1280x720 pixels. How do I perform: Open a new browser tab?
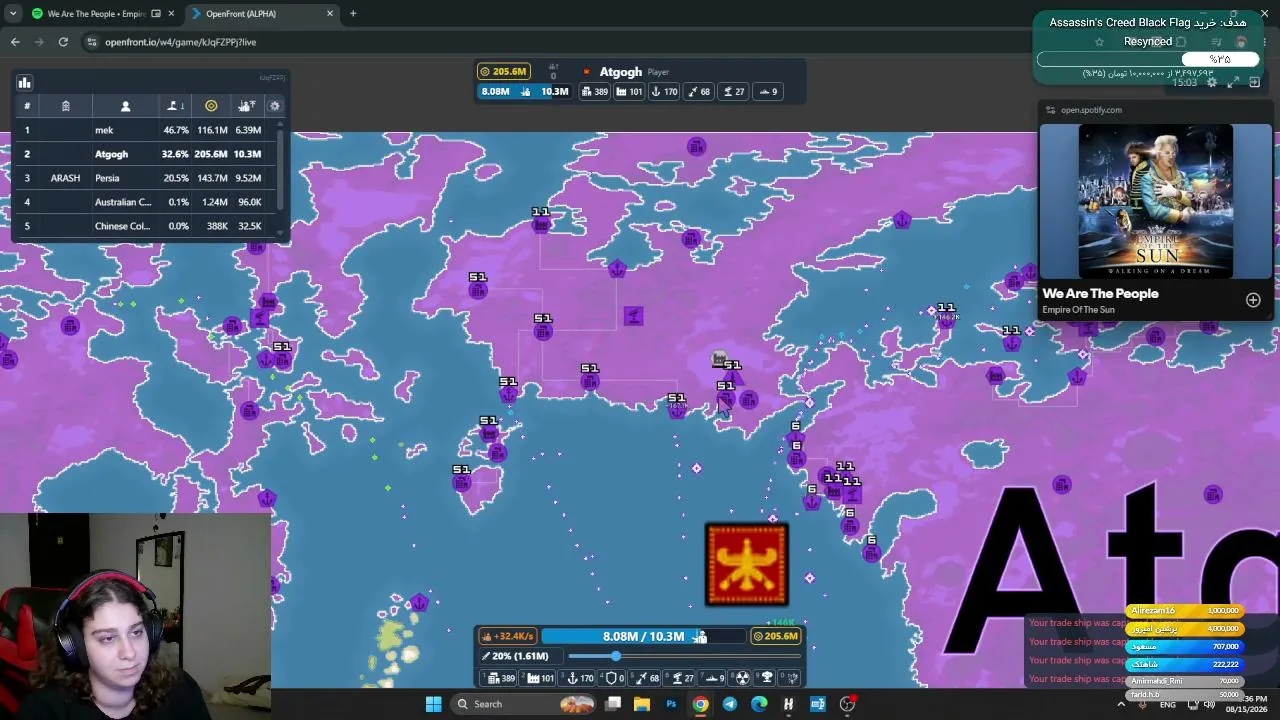click(353, 14)
